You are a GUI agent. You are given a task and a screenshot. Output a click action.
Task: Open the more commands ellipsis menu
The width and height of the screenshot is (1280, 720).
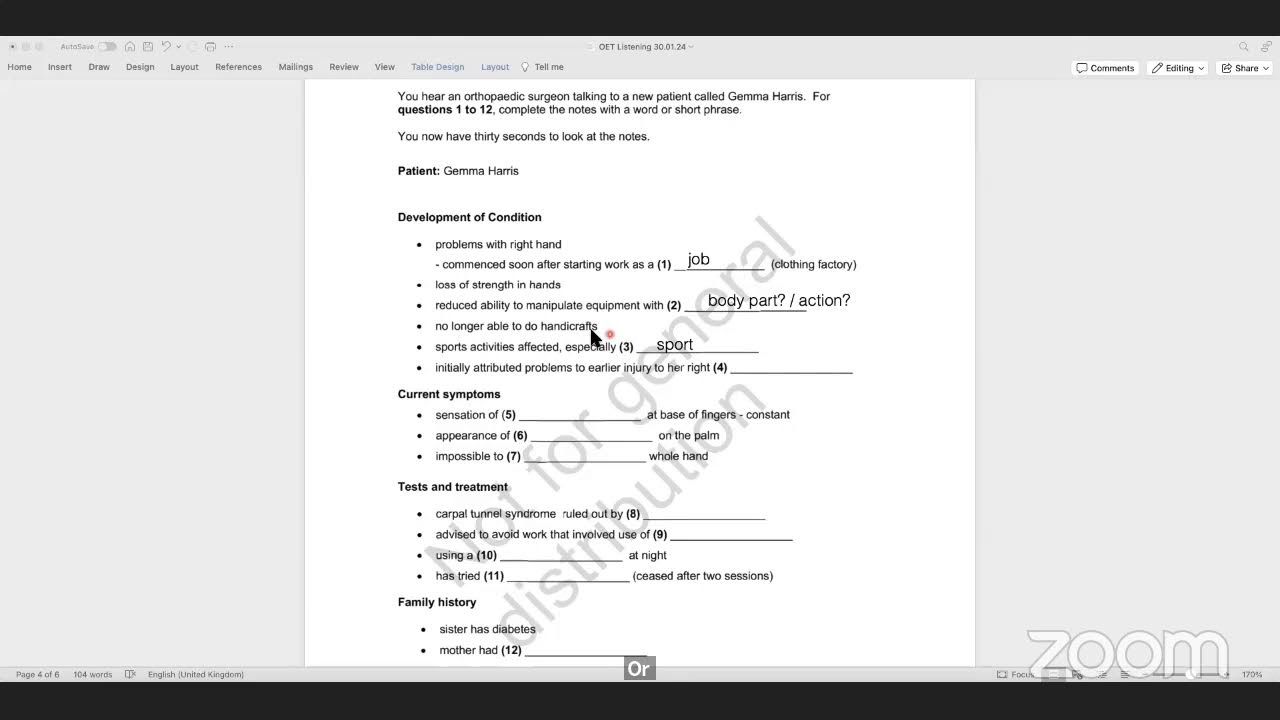(x=229, y=47)
